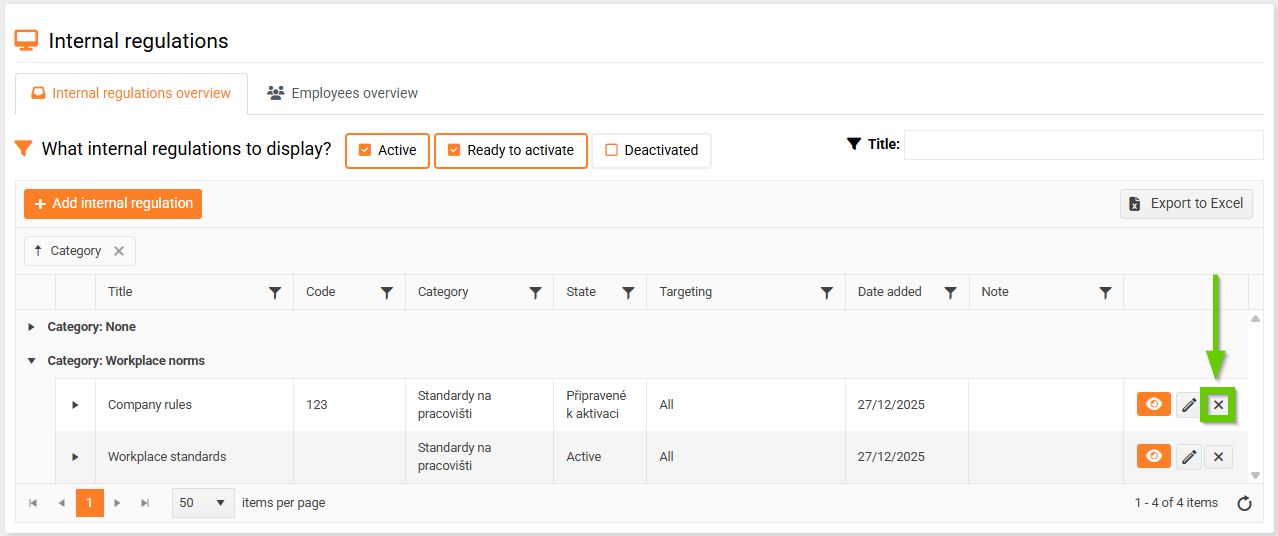Collapse the Category: Workplace norms group
Viewport: 1278px width, 536px height.
31,361
